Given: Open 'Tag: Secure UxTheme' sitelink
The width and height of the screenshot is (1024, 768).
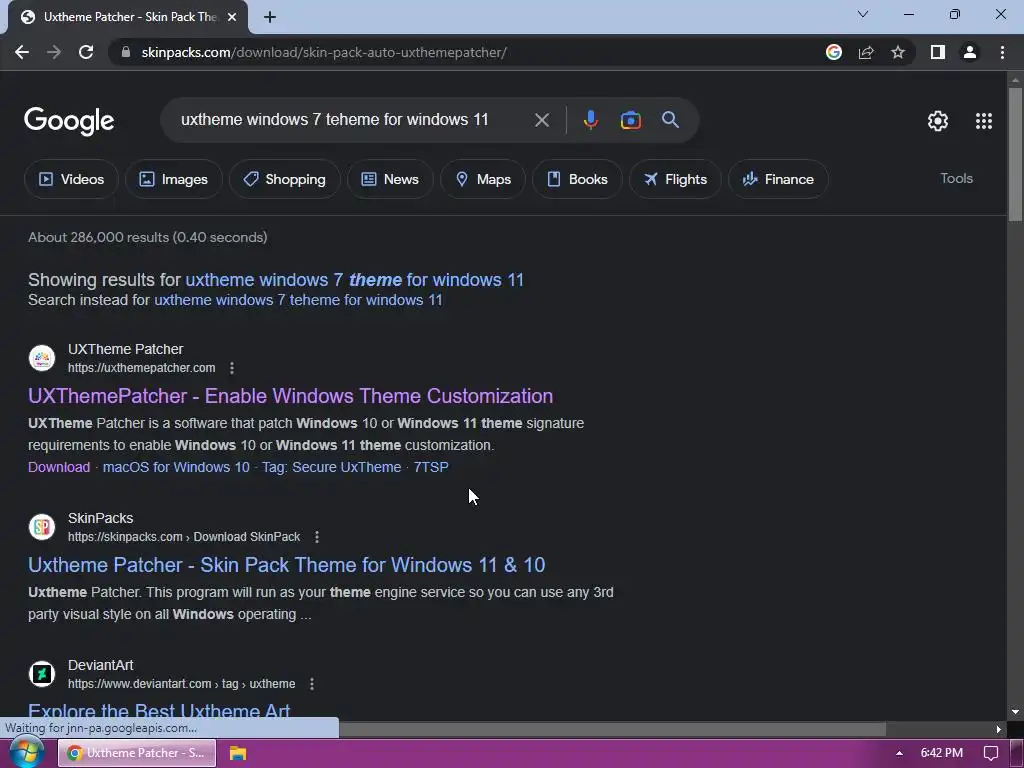Looking at the screenshot, I should coord(332,467).
